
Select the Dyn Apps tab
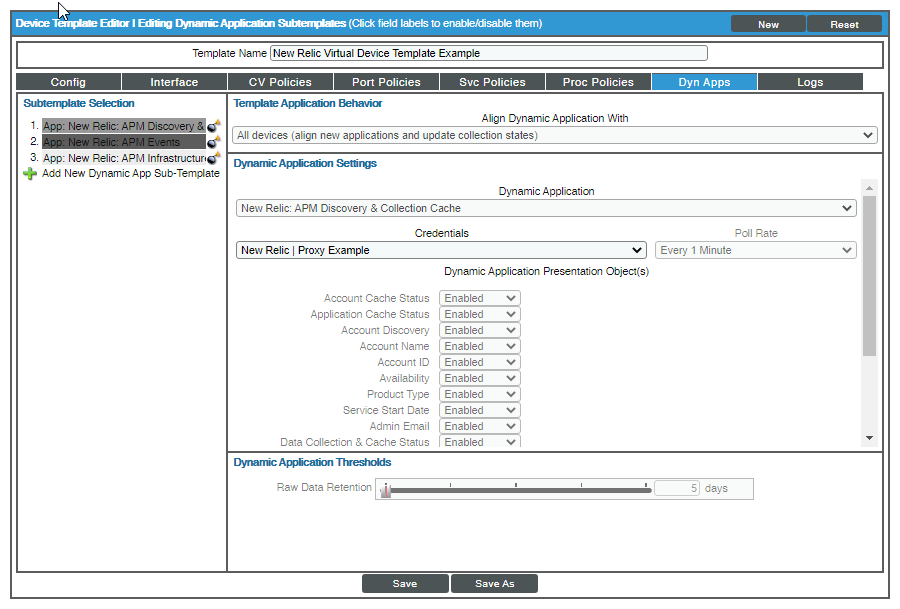coord(704,82)
